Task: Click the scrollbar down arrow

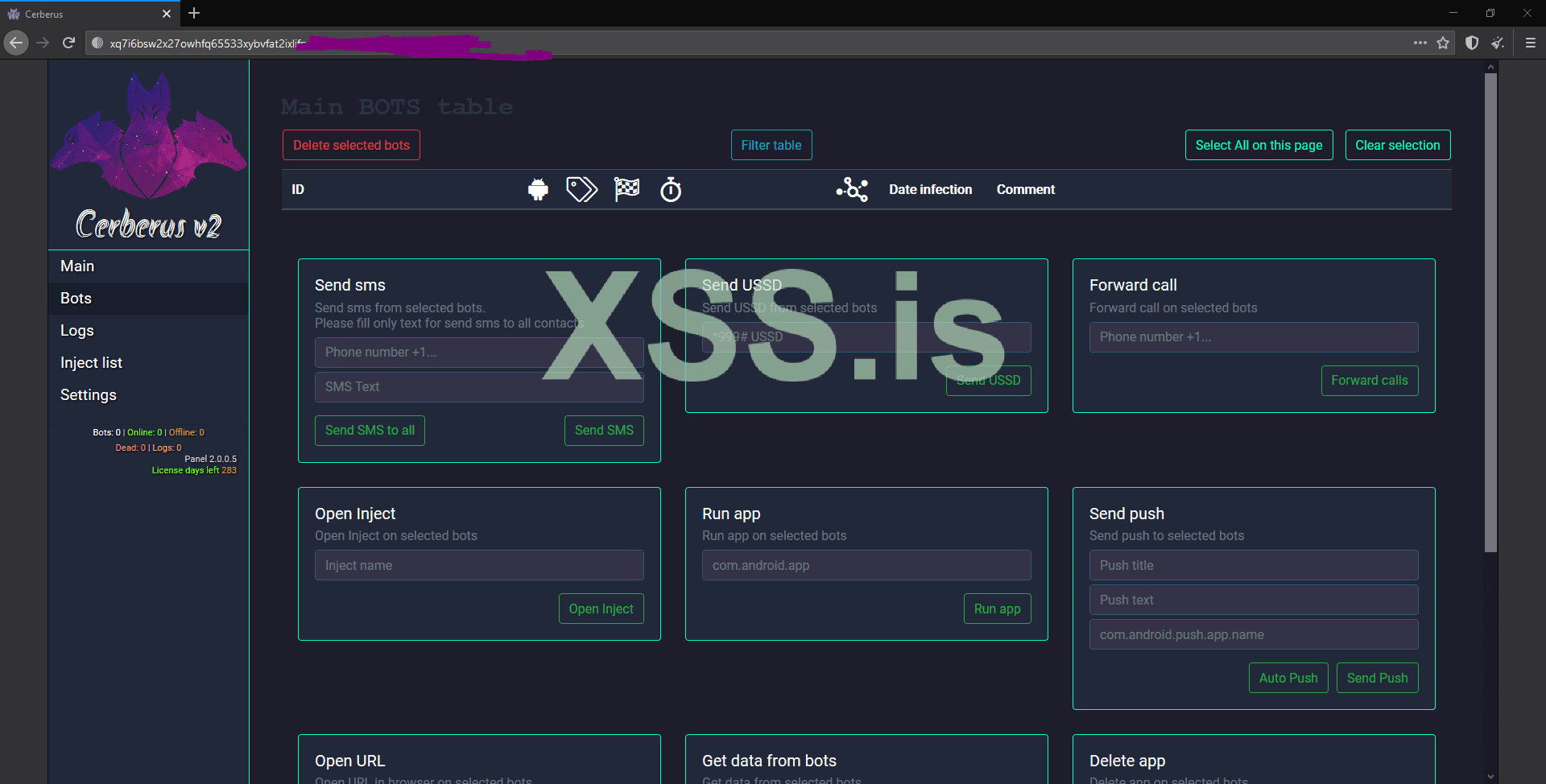Action: click(1490, 777)
